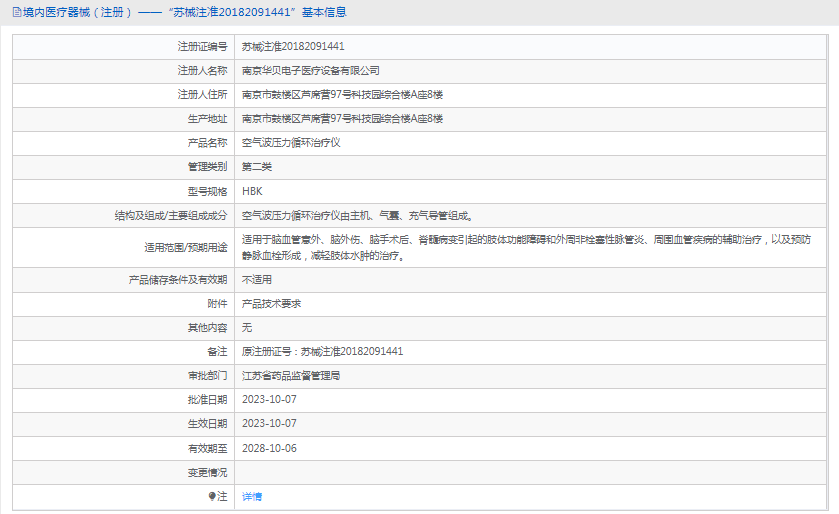Open the 详情 link in the 注 row
839x514 pixels.
[251, 496]
